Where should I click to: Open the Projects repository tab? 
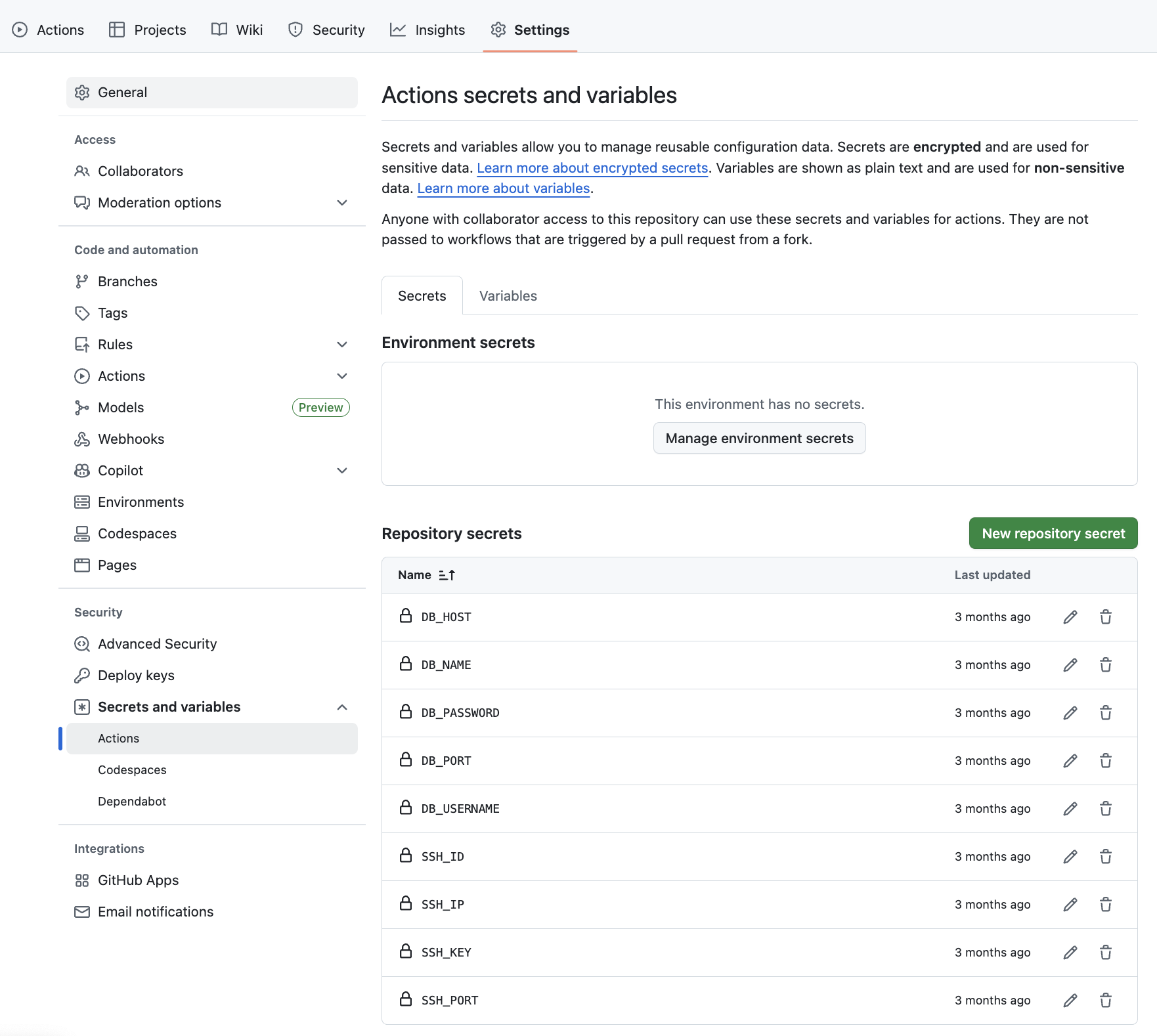147,30
